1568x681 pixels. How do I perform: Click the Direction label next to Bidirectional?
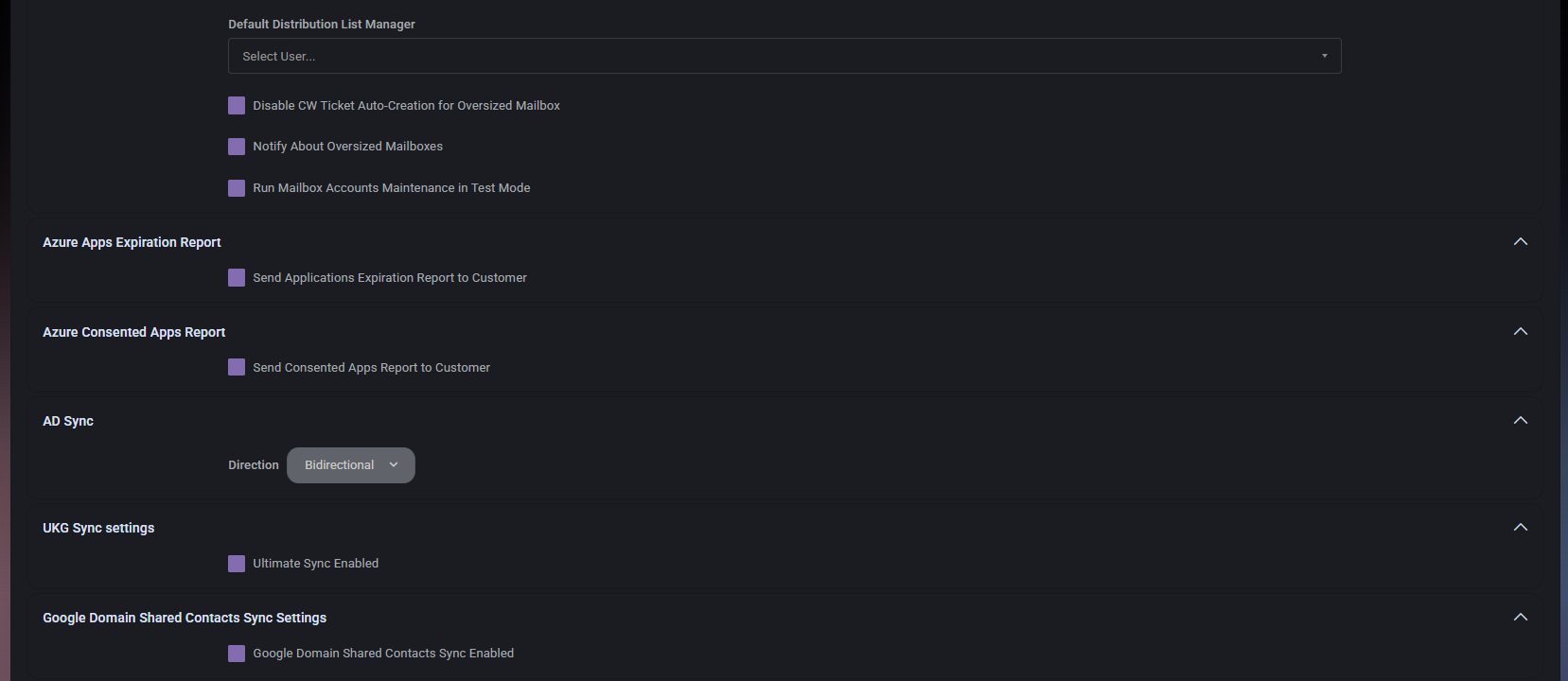(x=253, y=464)
